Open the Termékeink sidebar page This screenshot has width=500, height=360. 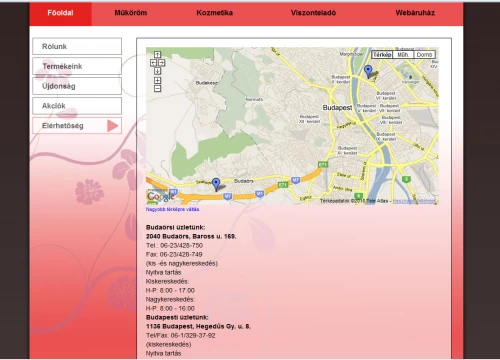click(x=77, y=66)
